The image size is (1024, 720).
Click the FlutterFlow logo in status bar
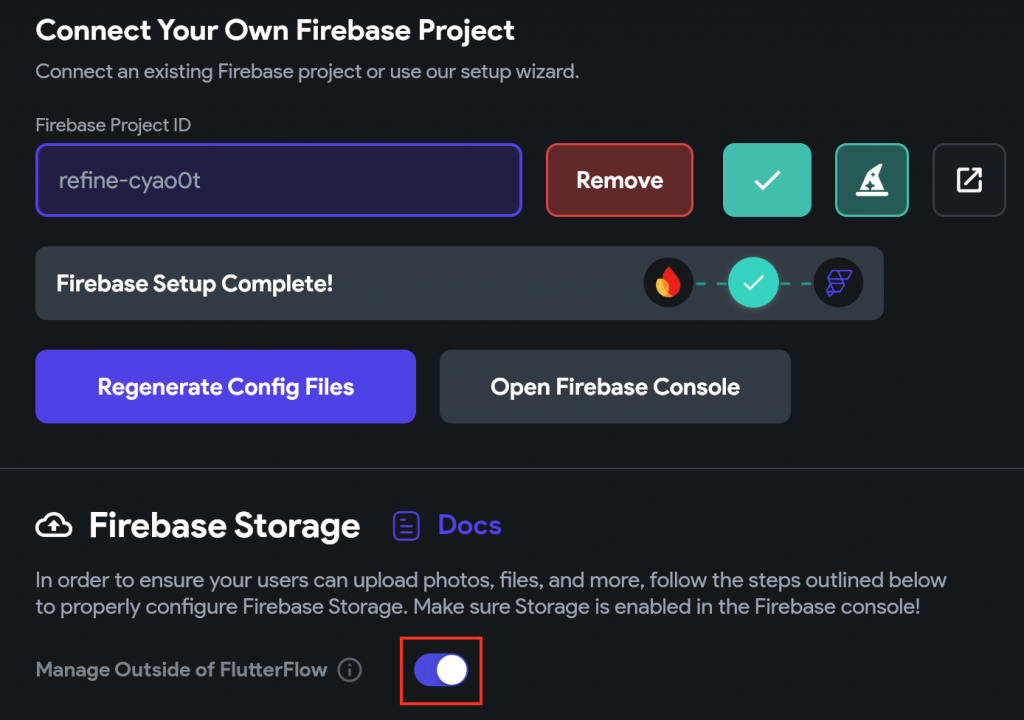pos(838,283)
